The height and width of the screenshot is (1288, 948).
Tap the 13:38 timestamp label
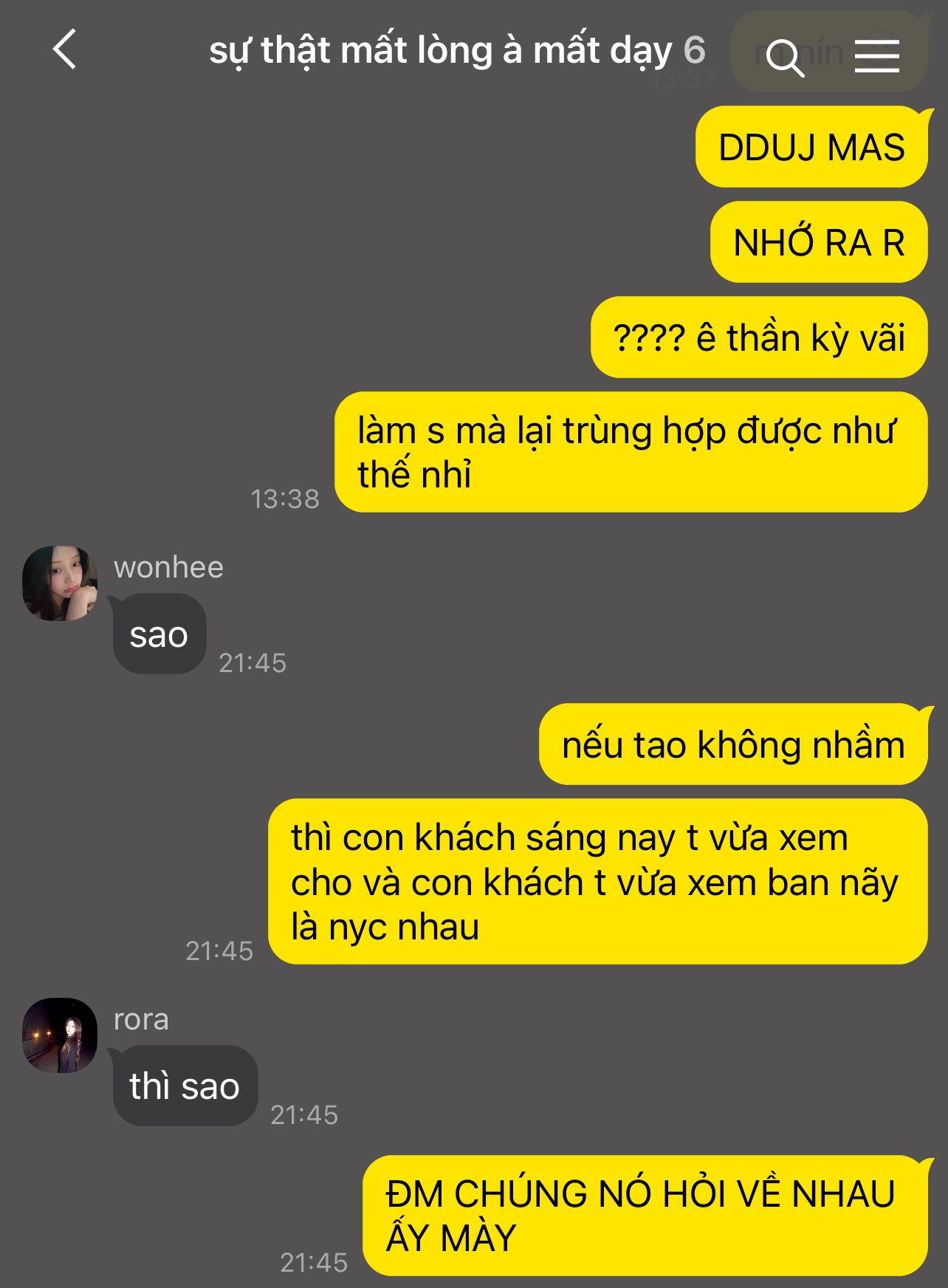click(x=285, y=499)
